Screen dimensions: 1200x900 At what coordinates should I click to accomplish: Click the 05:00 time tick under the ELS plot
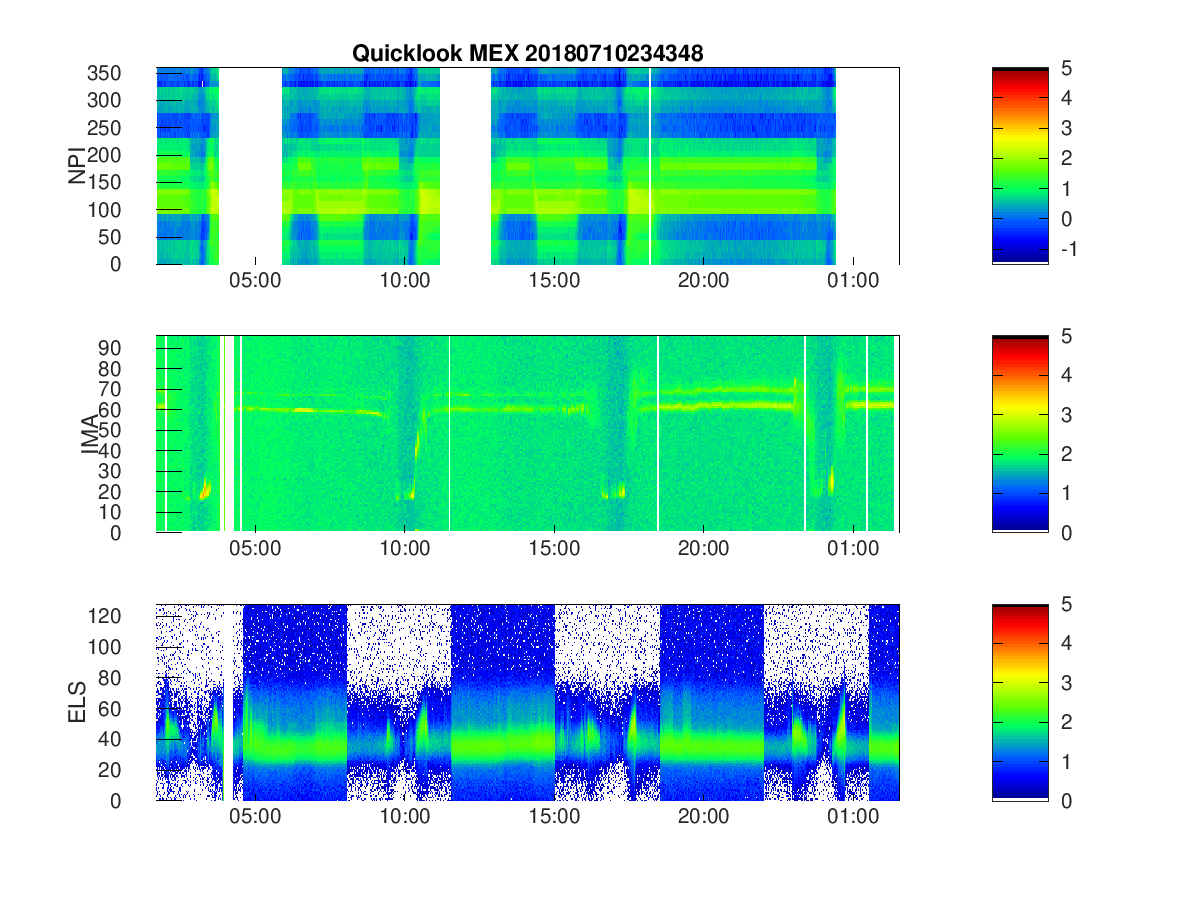[x=255, y=817]
